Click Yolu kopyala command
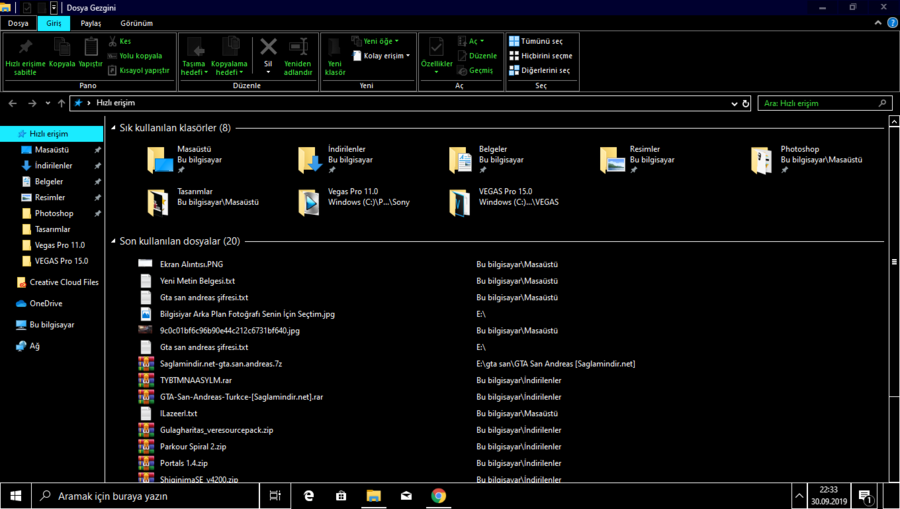The image size is (900, 509). 135,56
